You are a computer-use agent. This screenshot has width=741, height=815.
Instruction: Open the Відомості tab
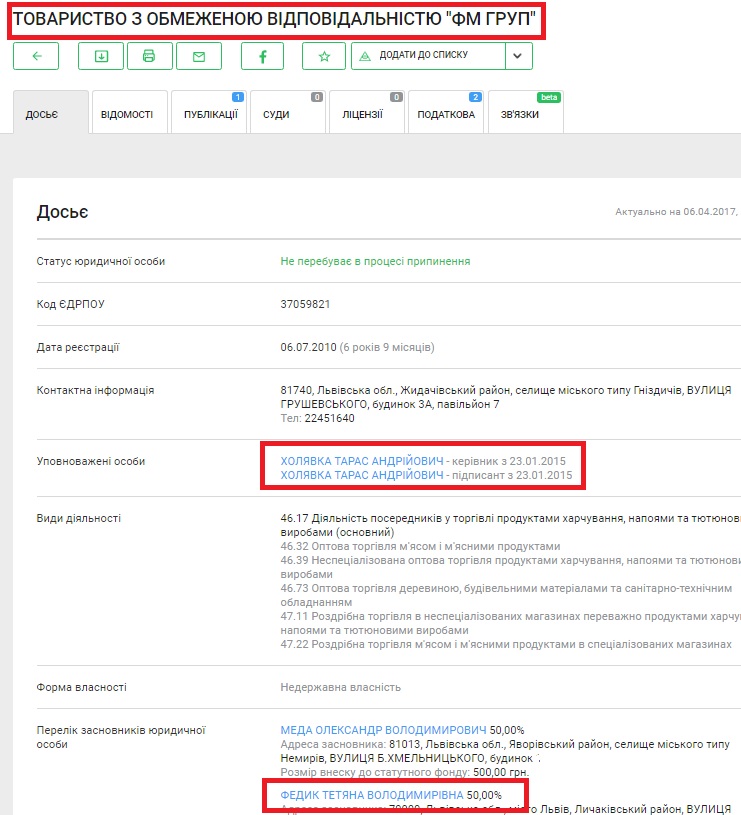[127, 114]
